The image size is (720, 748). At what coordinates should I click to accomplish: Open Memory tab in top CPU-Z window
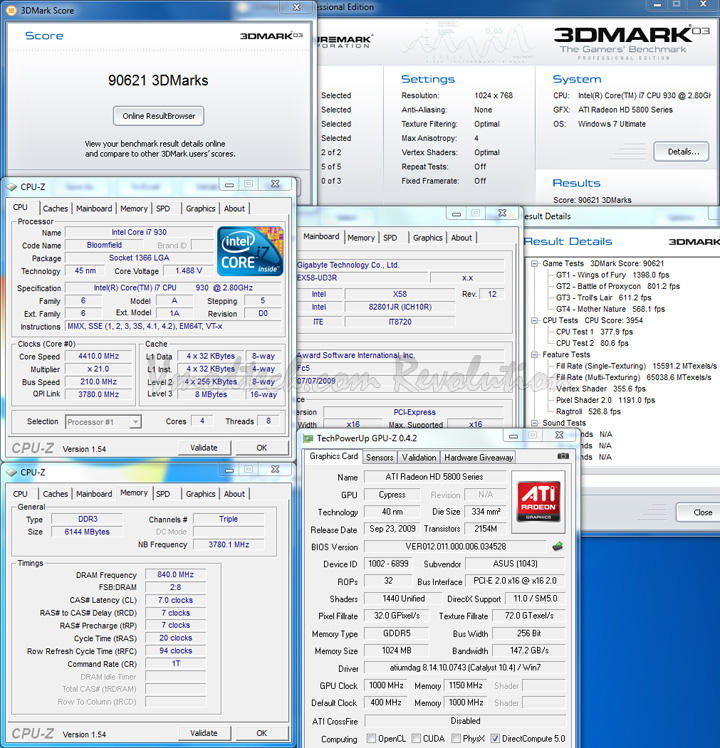coord(134,208)
